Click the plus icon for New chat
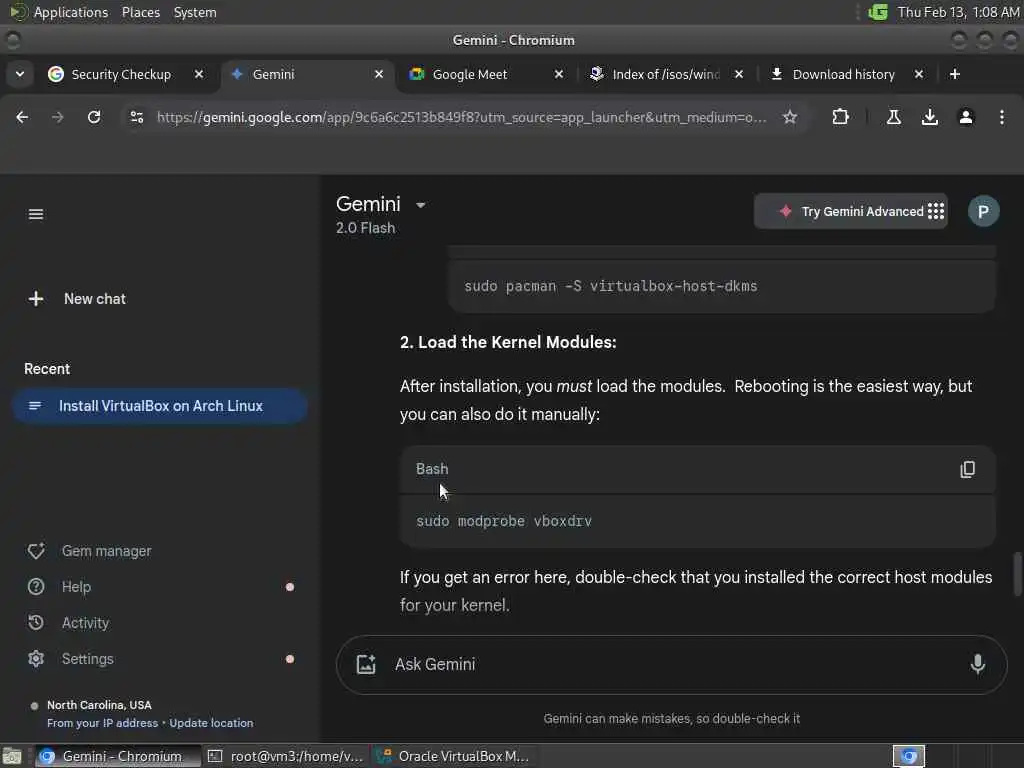Viewport: 1024px width, 768px height. pos(36,299)
